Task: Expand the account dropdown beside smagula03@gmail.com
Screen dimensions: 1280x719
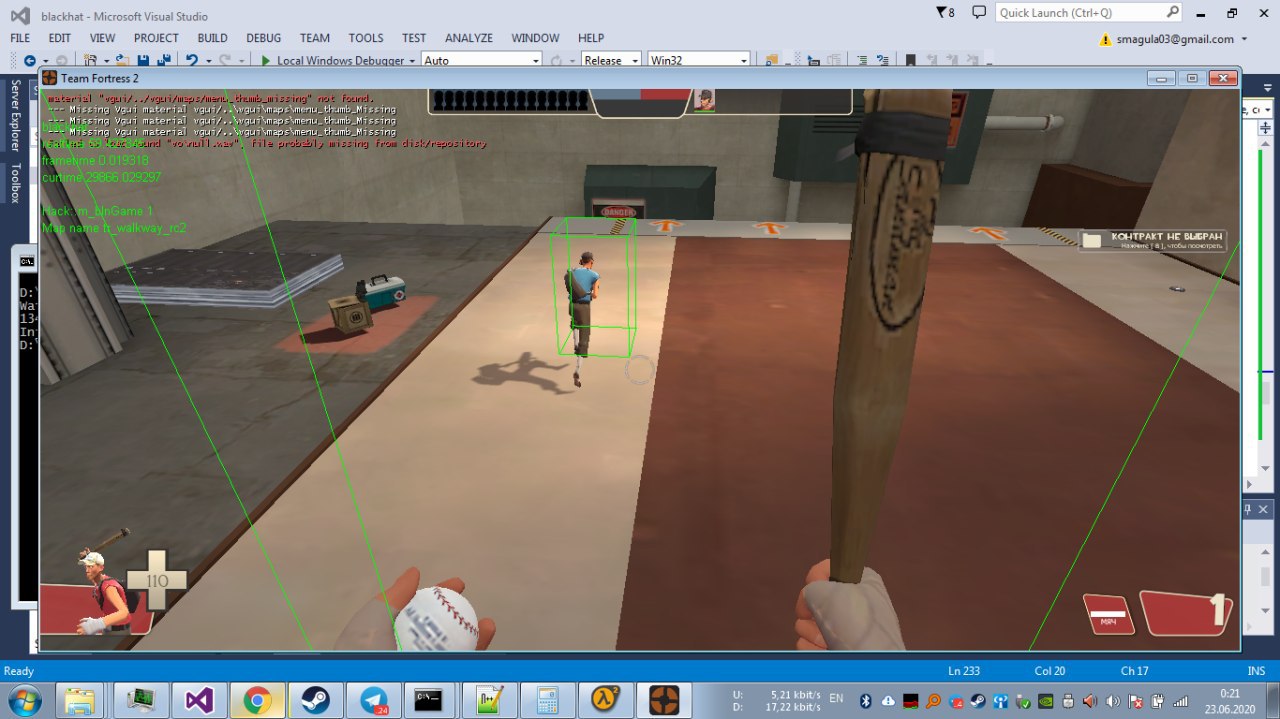Action: click(x=1244, y=39)
